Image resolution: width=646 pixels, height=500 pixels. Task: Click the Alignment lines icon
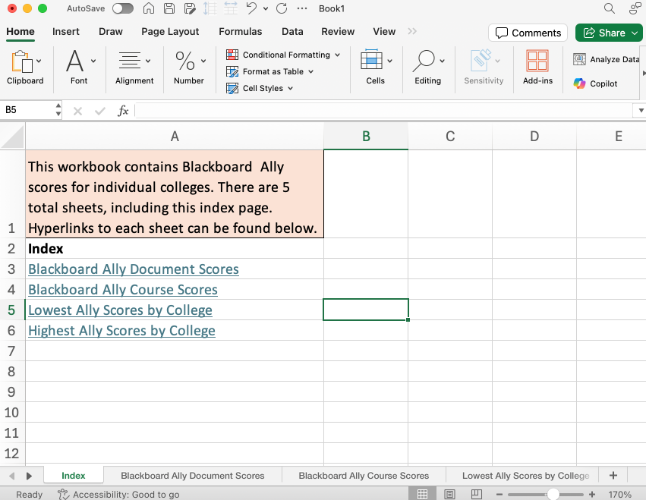[130, 61]
